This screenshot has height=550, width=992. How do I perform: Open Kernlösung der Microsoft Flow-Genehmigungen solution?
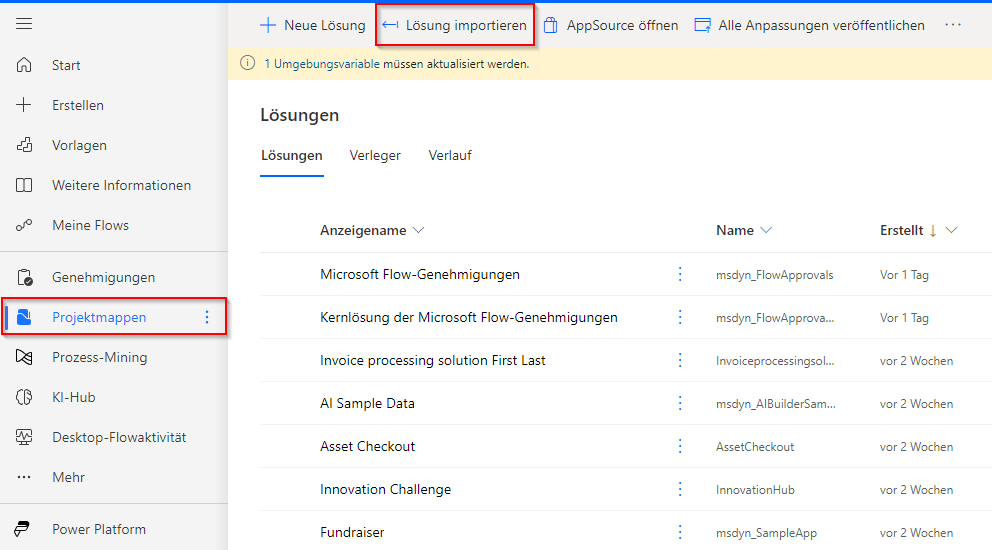coord(469,317)
